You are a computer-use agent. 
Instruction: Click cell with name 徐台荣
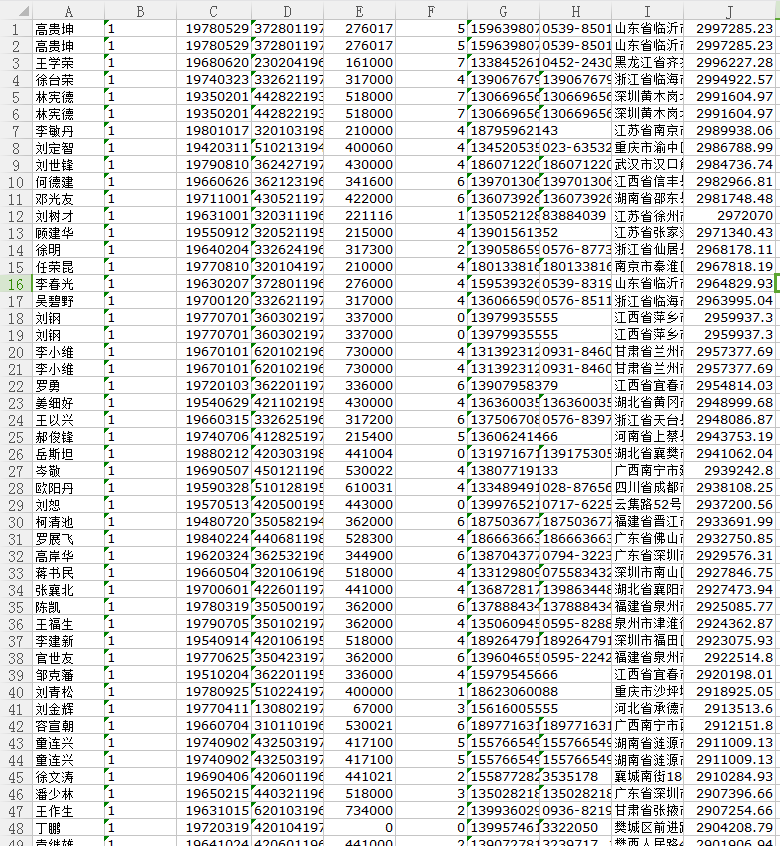(x=68, y=80)
